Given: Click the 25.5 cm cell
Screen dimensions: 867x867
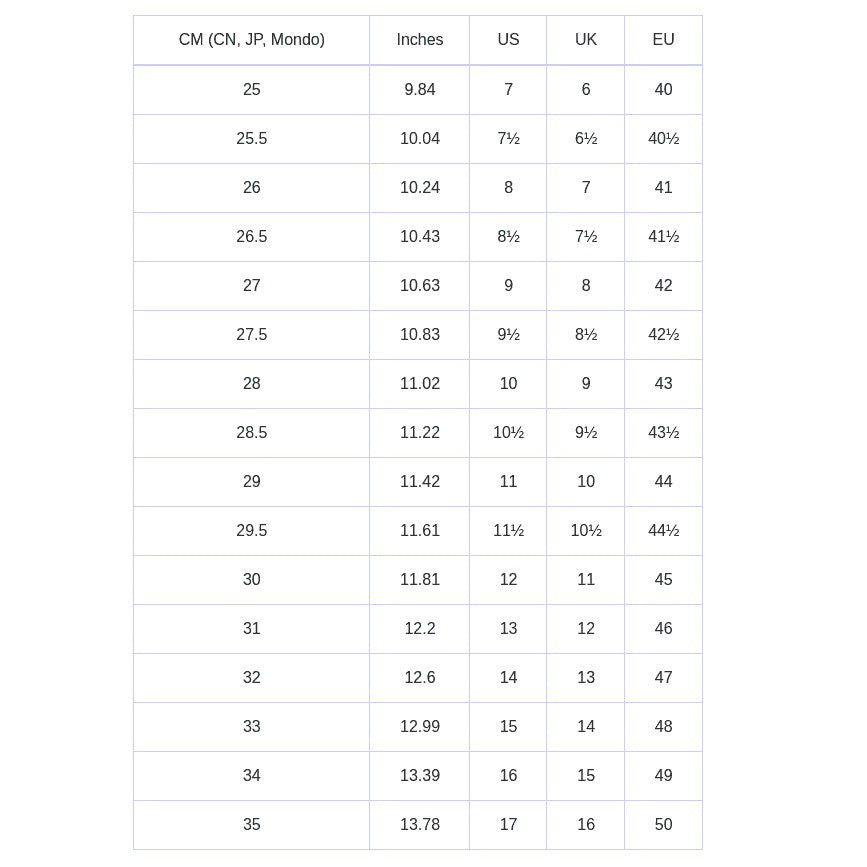Looking at the screenshot, I should [251, 138].
